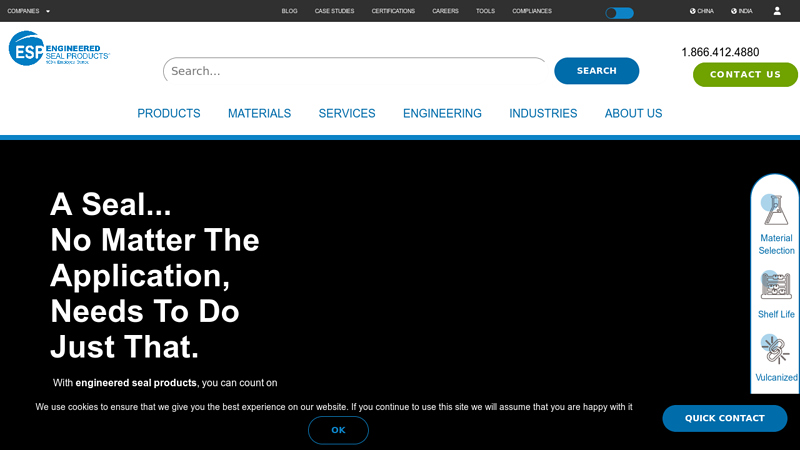Open the Engineering navigation menu
This screenshot has width=800, height=450.
click(442, 114)
